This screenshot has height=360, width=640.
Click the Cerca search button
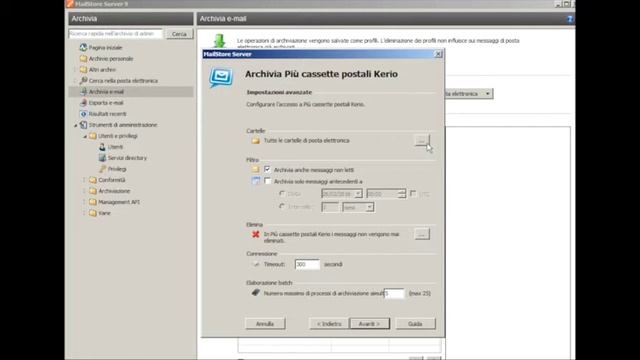tap(179, 34)
